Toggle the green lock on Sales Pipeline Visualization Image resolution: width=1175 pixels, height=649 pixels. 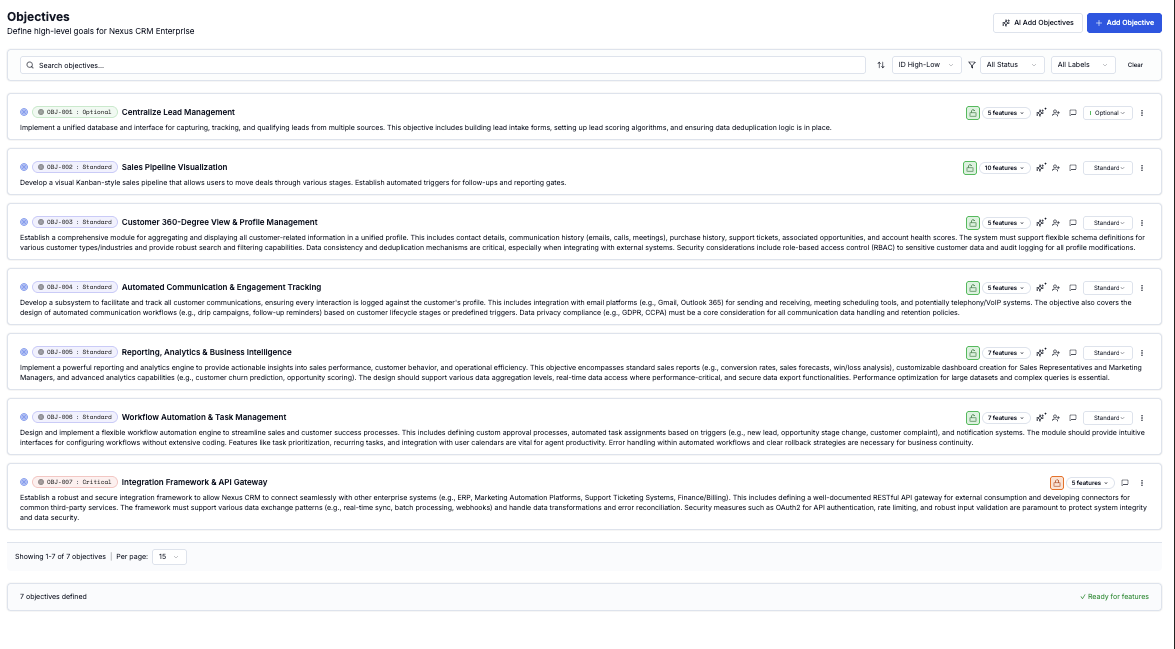click(x=970, y=168)
